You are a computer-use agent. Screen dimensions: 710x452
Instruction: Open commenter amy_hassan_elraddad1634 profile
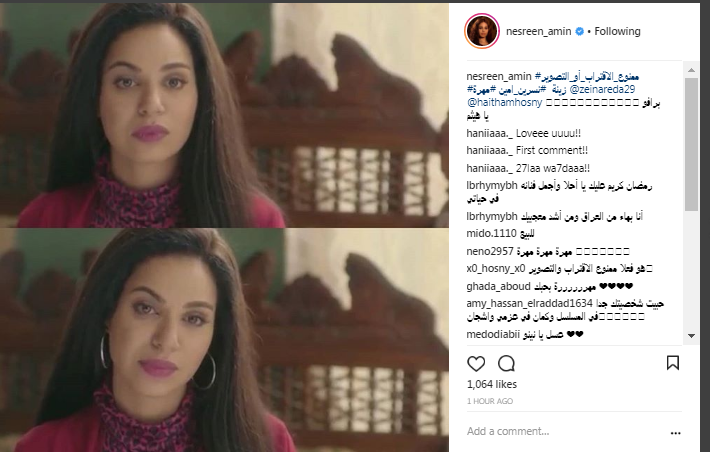529,303
